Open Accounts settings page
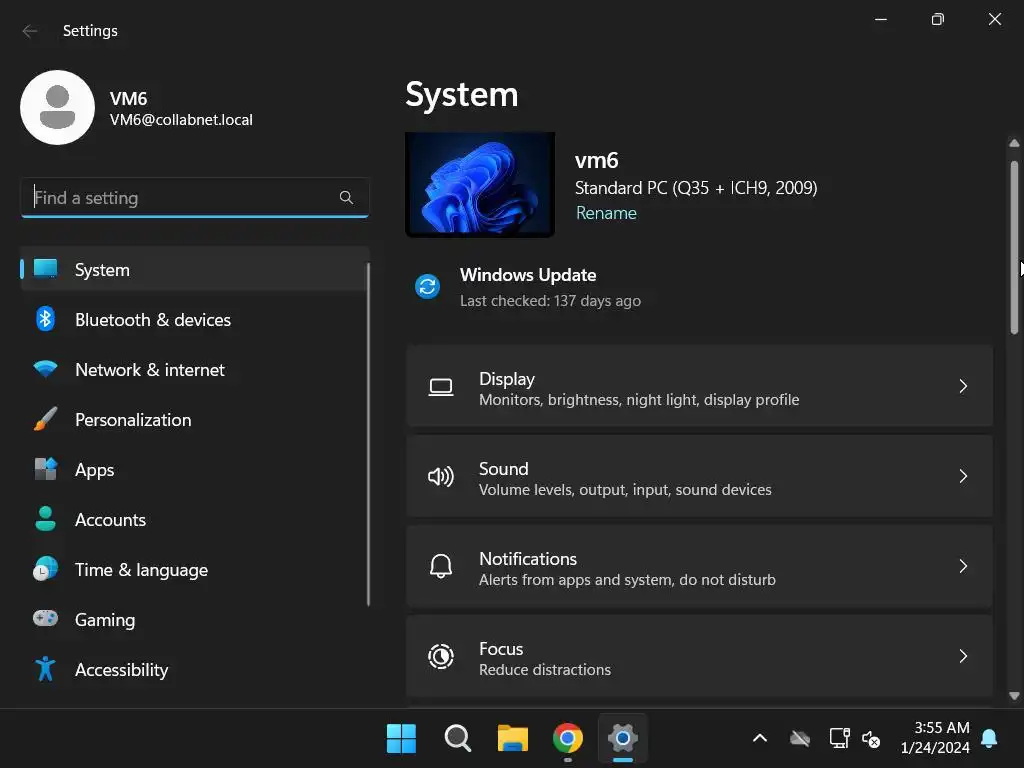Viewport: 1024px width, 768px height. coord(195,520)
